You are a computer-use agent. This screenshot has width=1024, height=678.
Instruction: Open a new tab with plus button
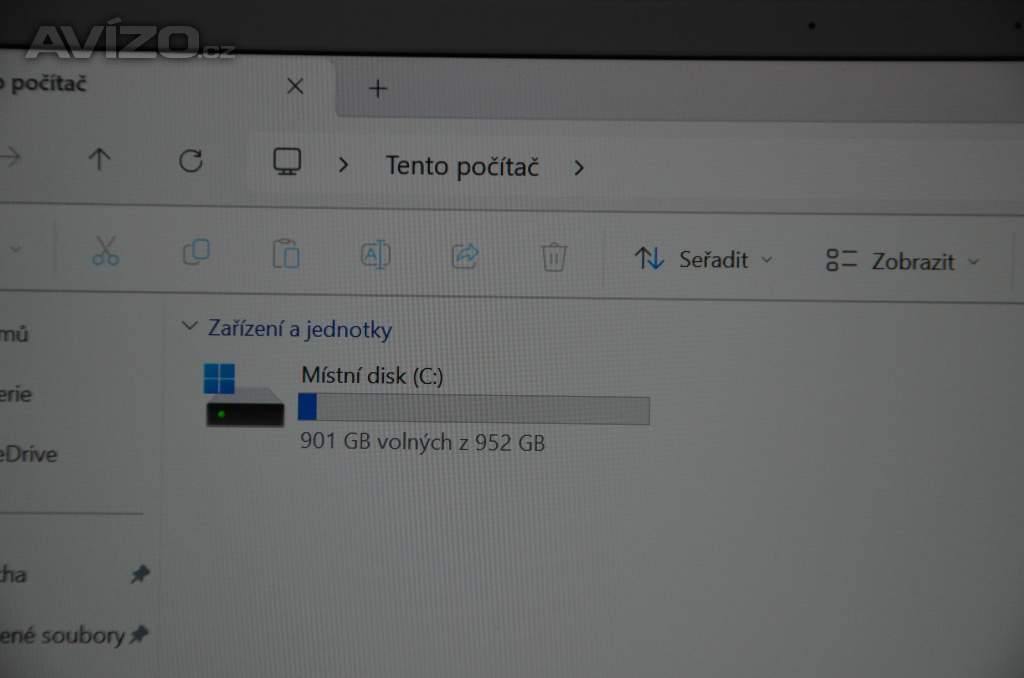point(378,88)
